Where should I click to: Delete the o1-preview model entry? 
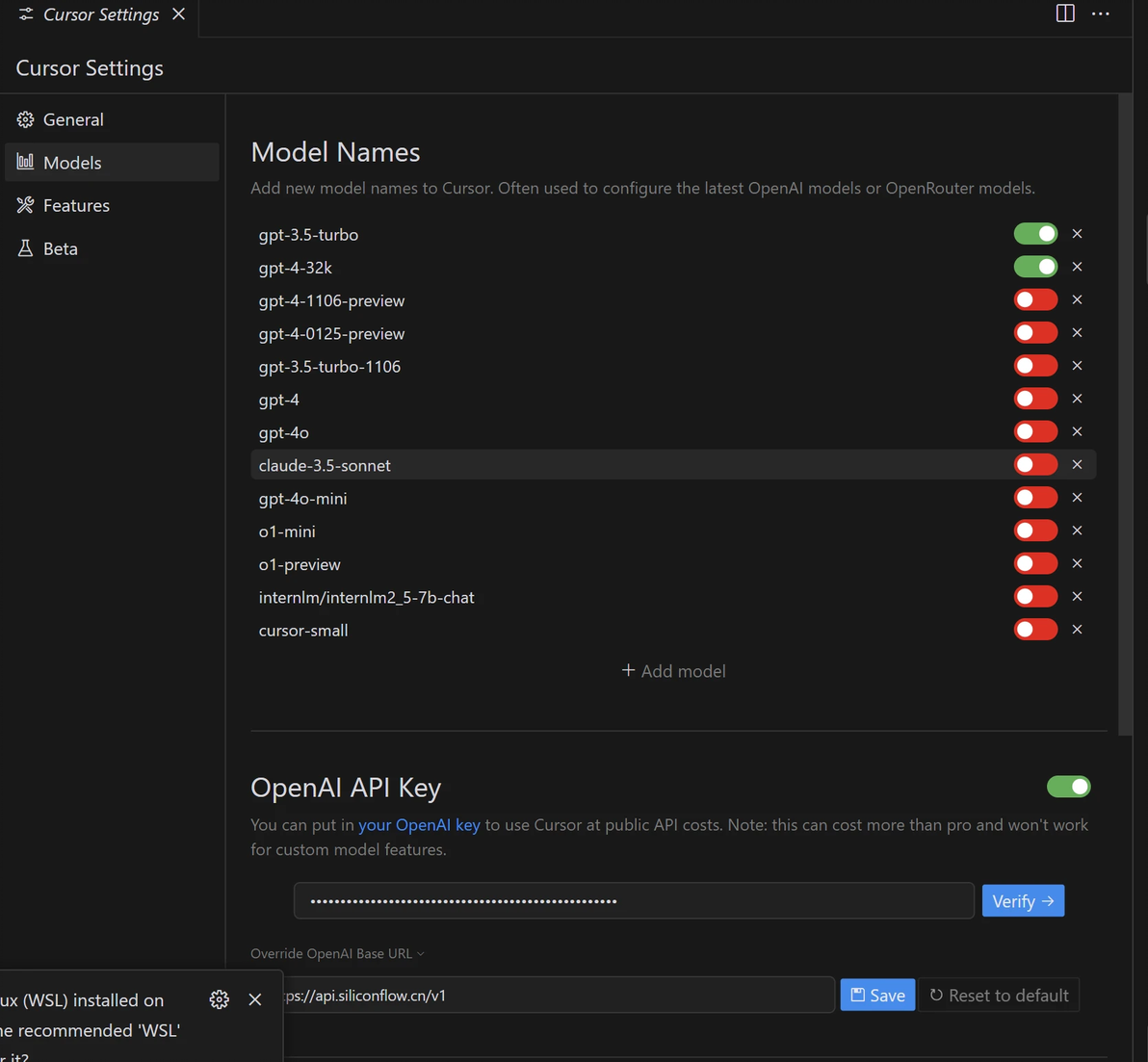1078,563
